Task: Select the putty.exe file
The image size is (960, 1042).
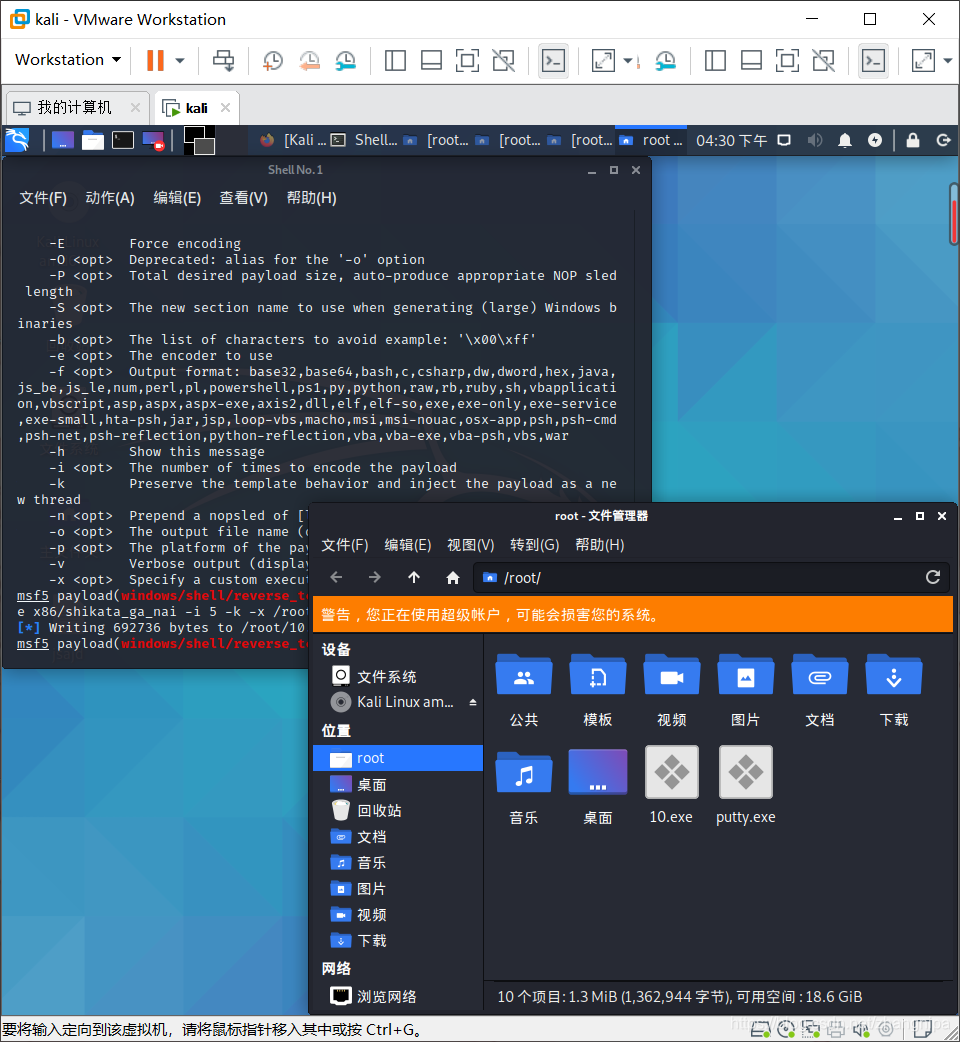Action: [745, 785]
